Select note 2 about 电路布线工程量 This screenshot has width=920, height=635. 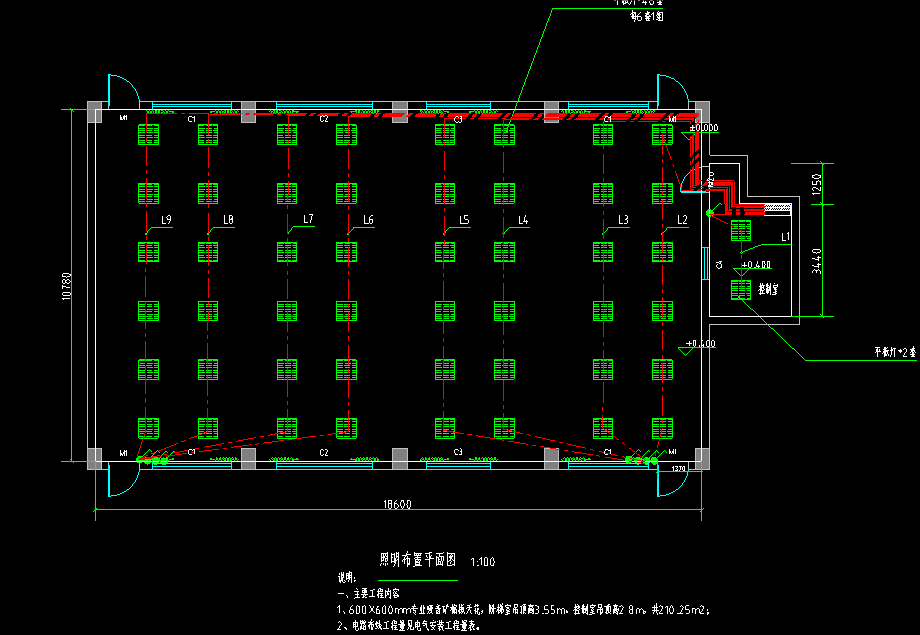[x=409, y=626]
